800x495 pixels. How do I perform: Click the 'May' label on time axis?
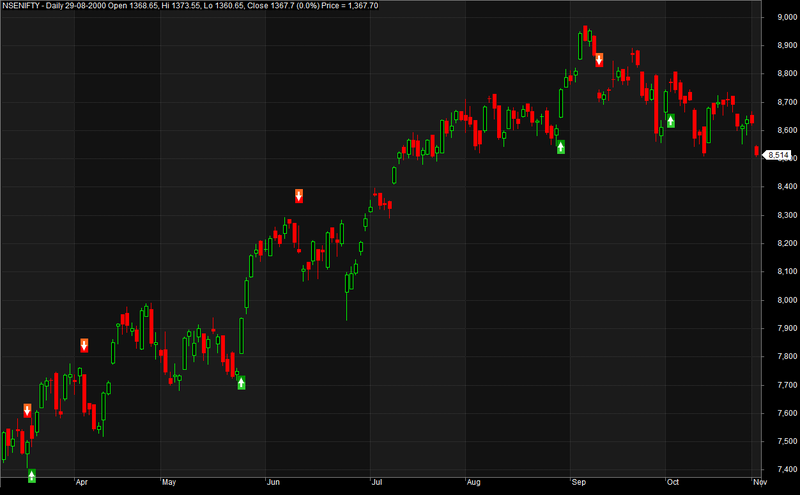pyautogui.click(x=169, y=482)
